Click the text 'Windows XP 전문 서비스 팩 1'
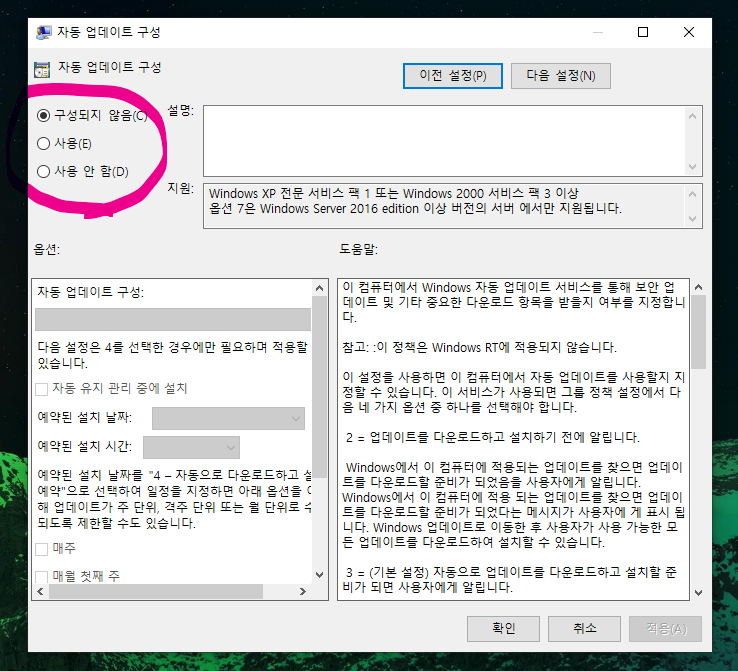The height and width of the screenshot is (671, 738). click(289, 193)
